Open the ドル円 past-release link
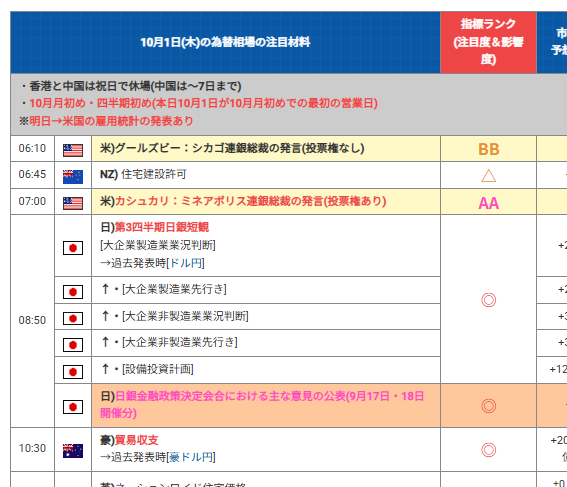567x487 pixels. (x=185, y=263)
